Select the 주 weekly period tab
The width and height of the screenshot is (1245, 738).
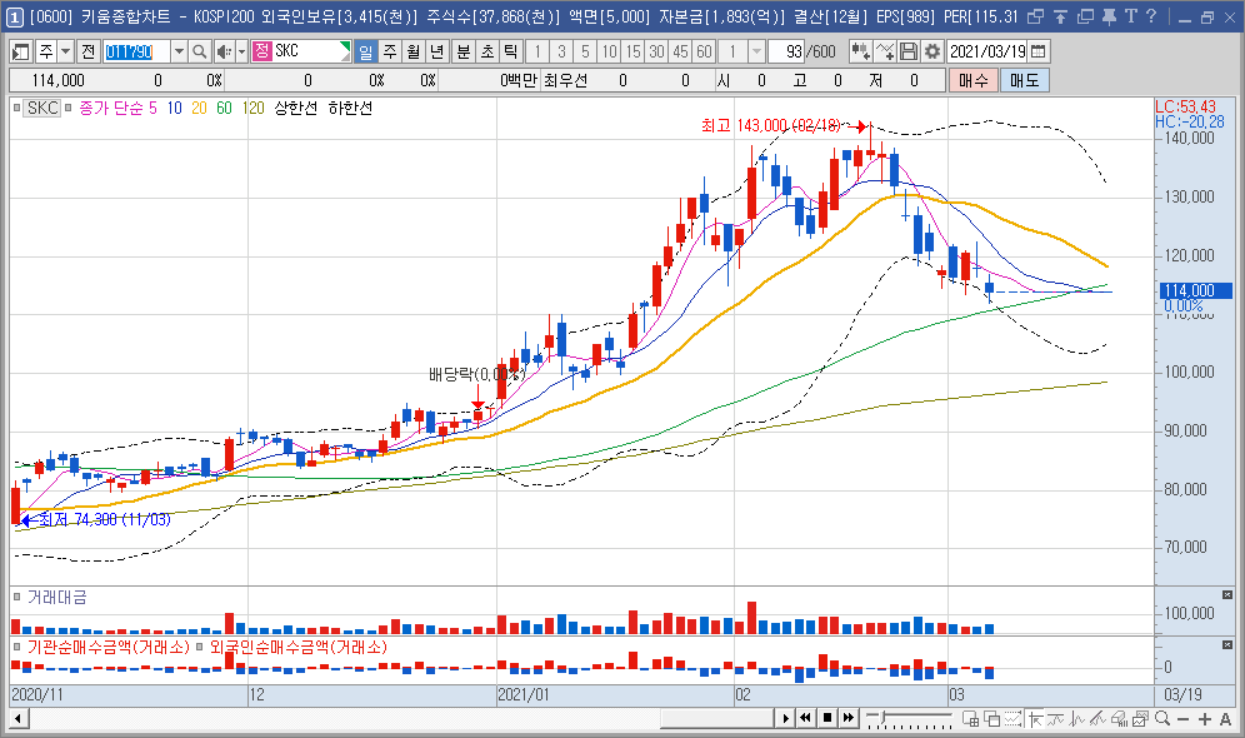click(x=389, y=51)
